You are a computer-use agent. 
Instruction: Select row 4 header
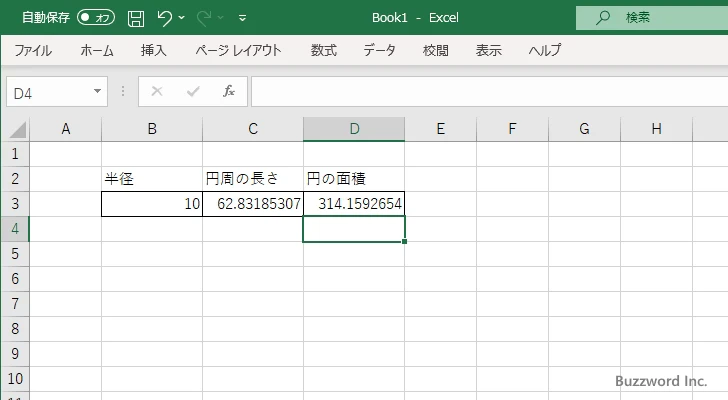tap(15, 229)
